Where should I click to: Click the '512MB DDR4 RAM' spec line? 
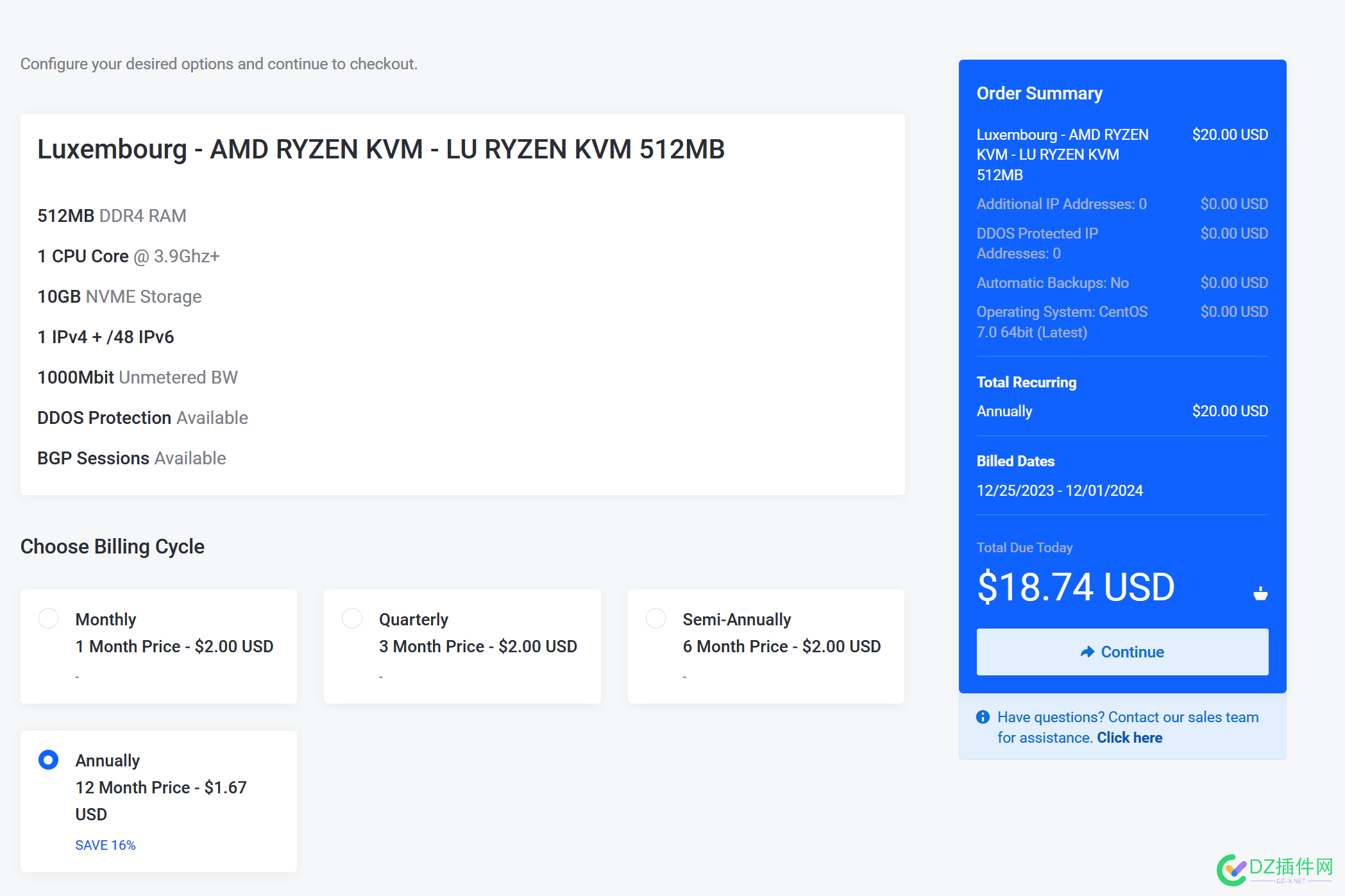pyautogui.click(x=112, y=216)
